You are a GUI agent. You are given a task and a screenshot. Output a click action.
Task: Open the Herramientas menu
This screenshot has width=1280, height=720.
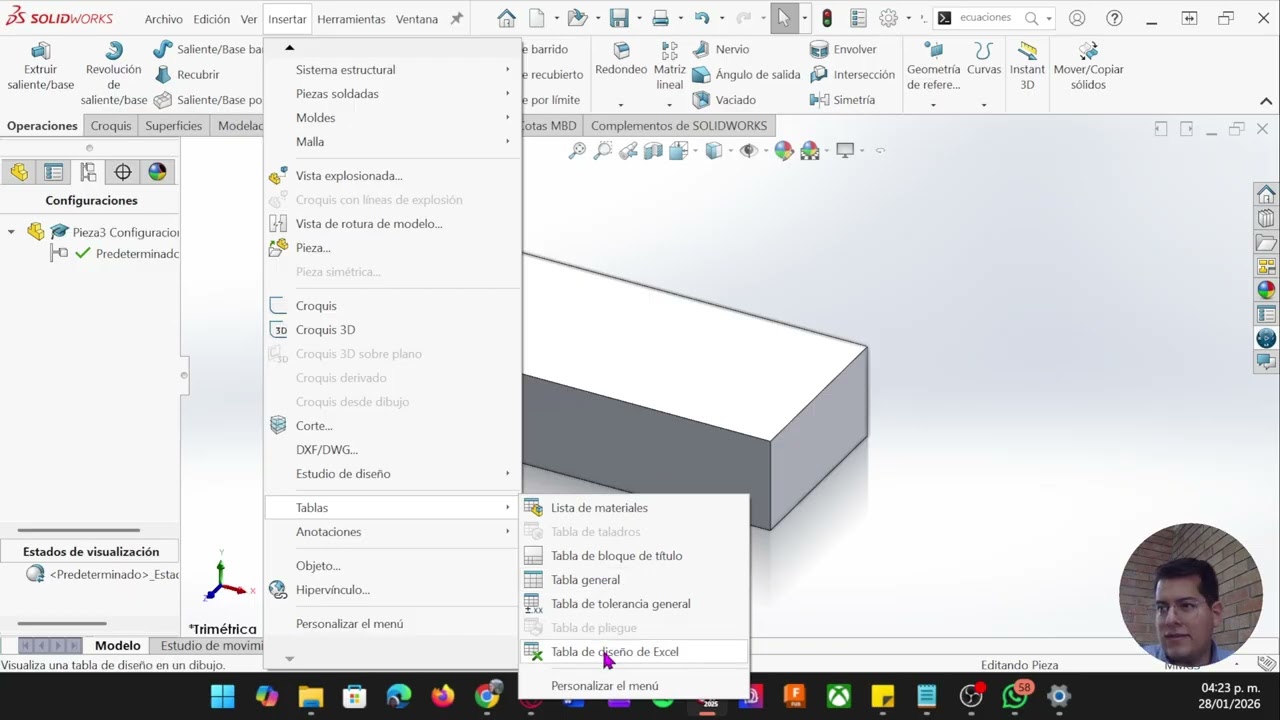tap(351, 19)
